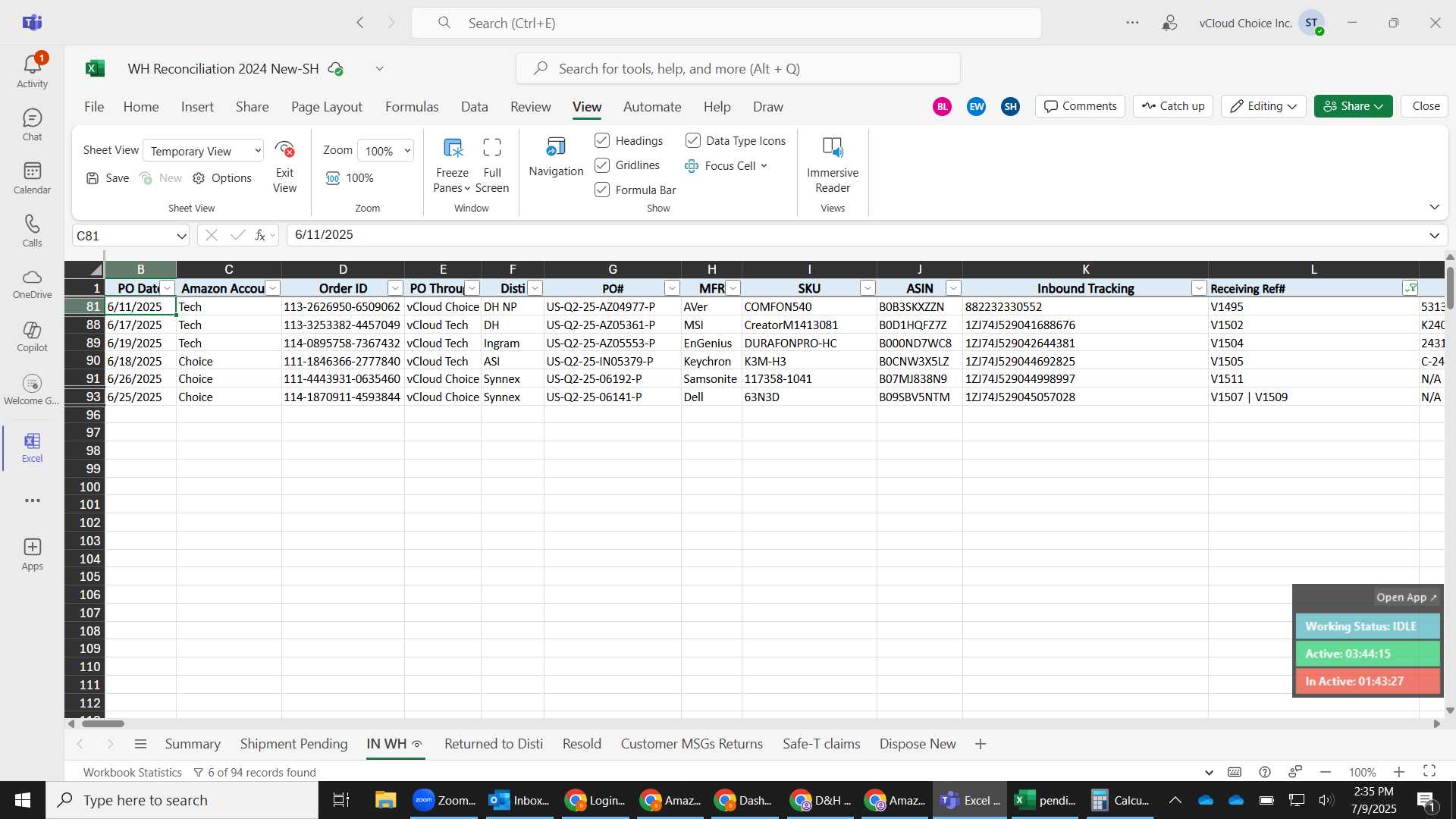This screenshot has height=819, width=1456.
Task: Click zoom out minus in status bar
Action: point(1326,772)
